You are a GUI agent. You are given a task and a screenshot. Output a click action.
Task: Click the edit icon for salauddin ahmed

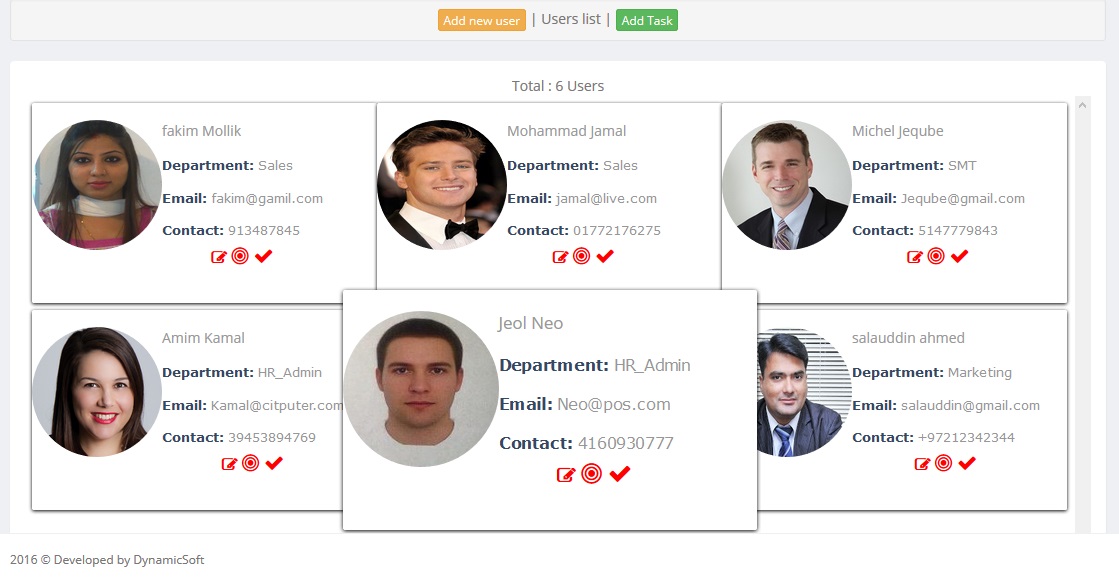(922, 464)
